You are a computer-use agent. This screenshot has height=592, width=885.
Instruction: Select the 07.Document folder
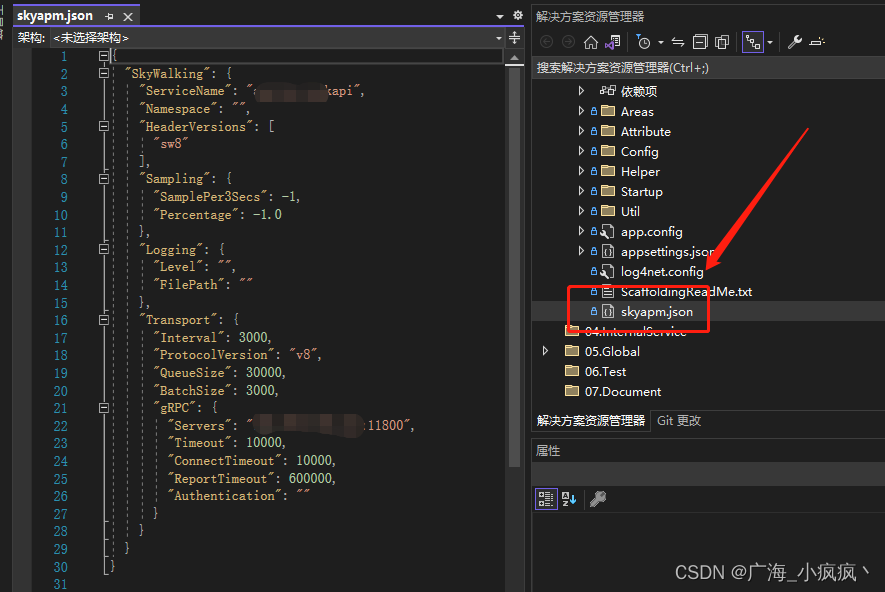[623, 392]
